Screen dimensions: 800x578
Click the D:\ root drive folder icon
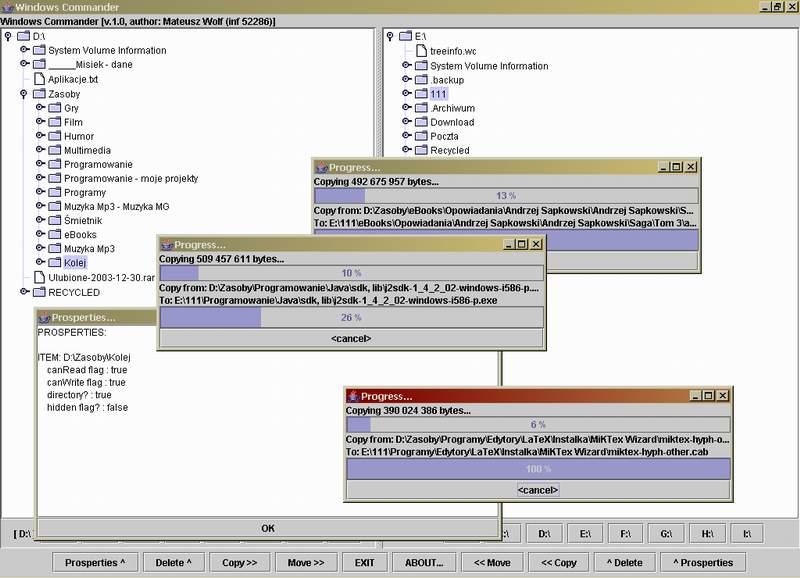coord(23,36)
